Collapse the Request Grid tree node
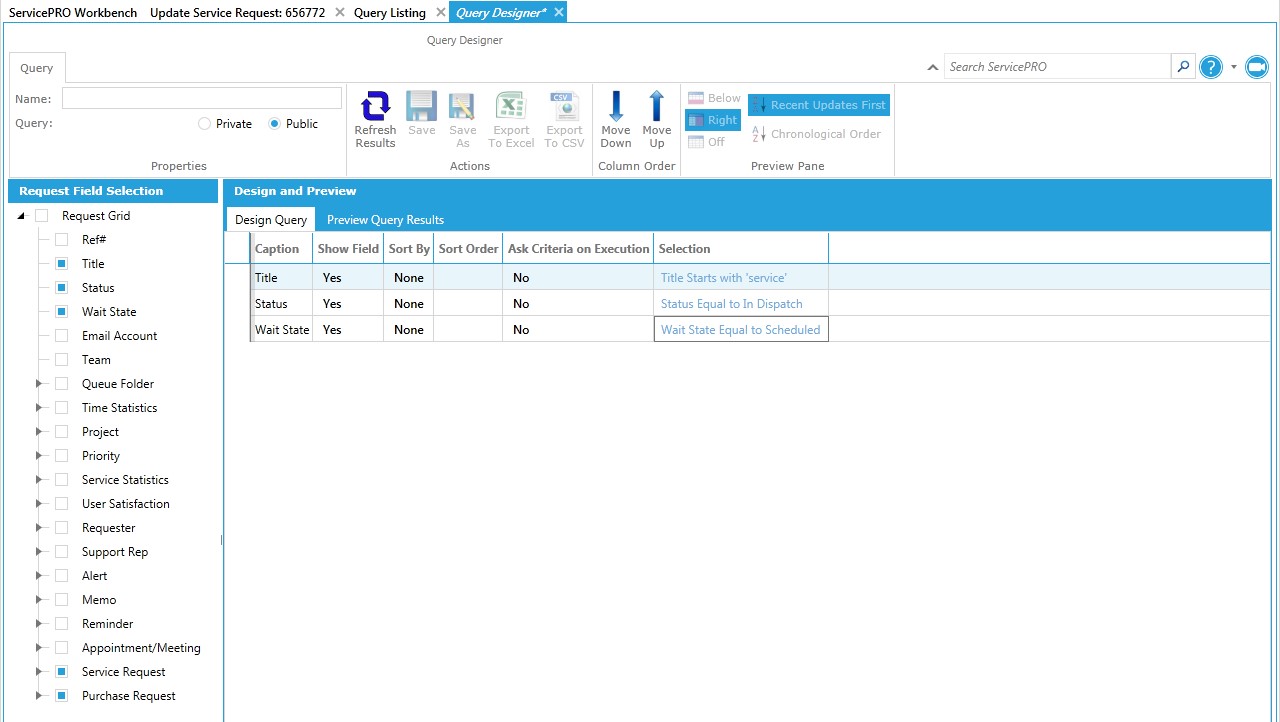Image resolution: width=1280 pixels, height=722 pixels. click(x=21, y=216)
